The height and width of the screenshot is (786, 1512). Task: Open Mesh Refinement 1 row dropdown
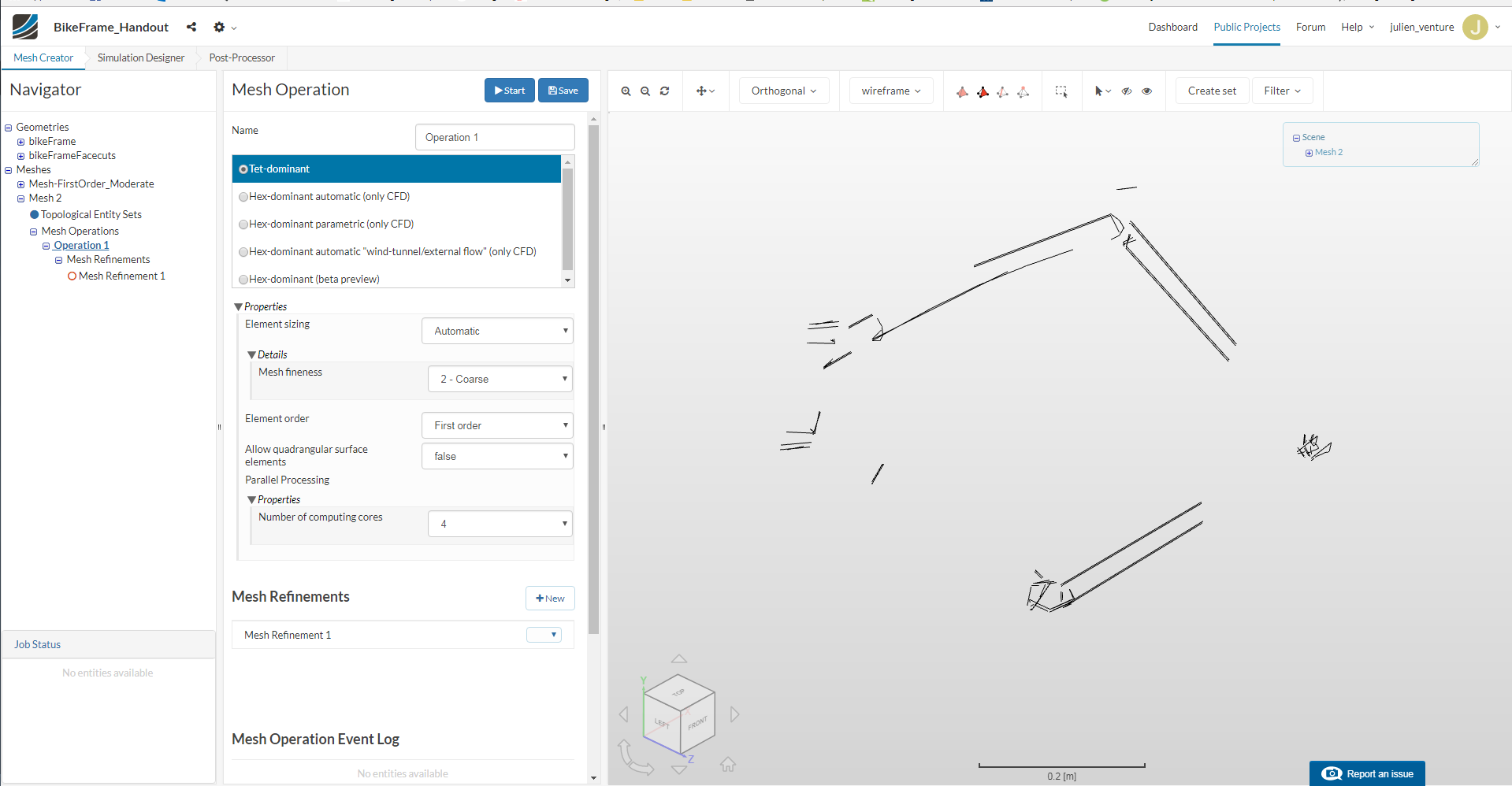pos(544,635)
